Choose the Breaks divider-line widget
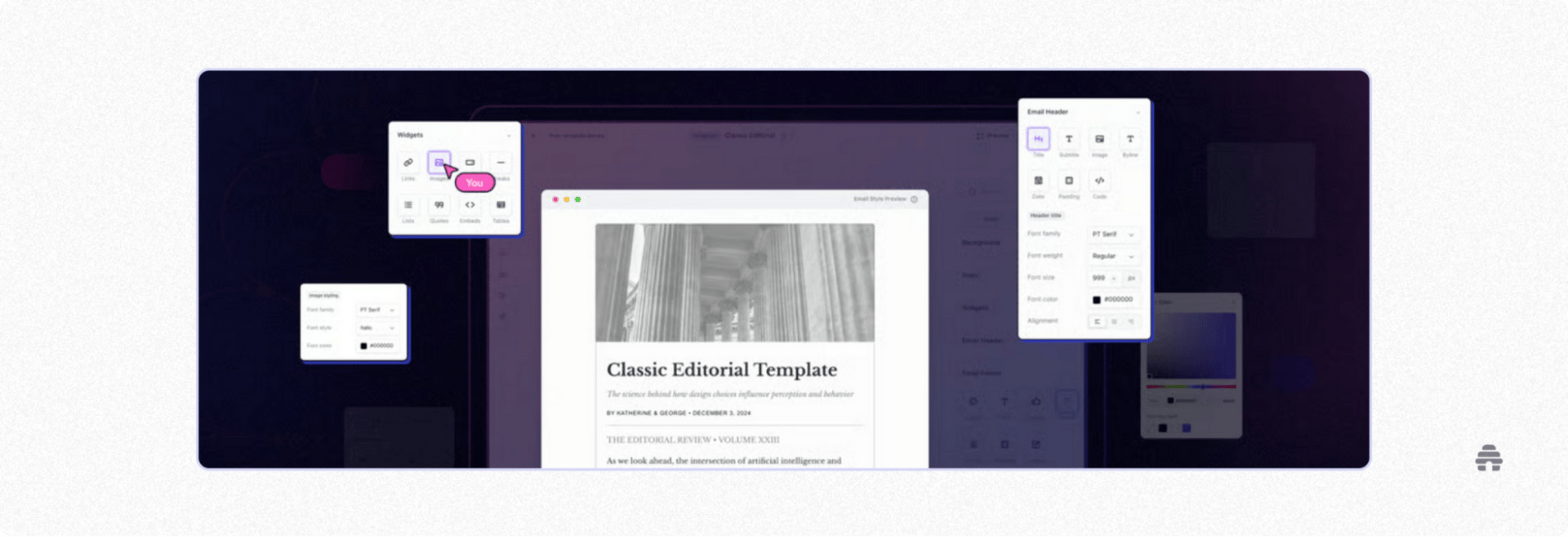Viewport: 1568px width, 537px height. click(x=501, y=163)
